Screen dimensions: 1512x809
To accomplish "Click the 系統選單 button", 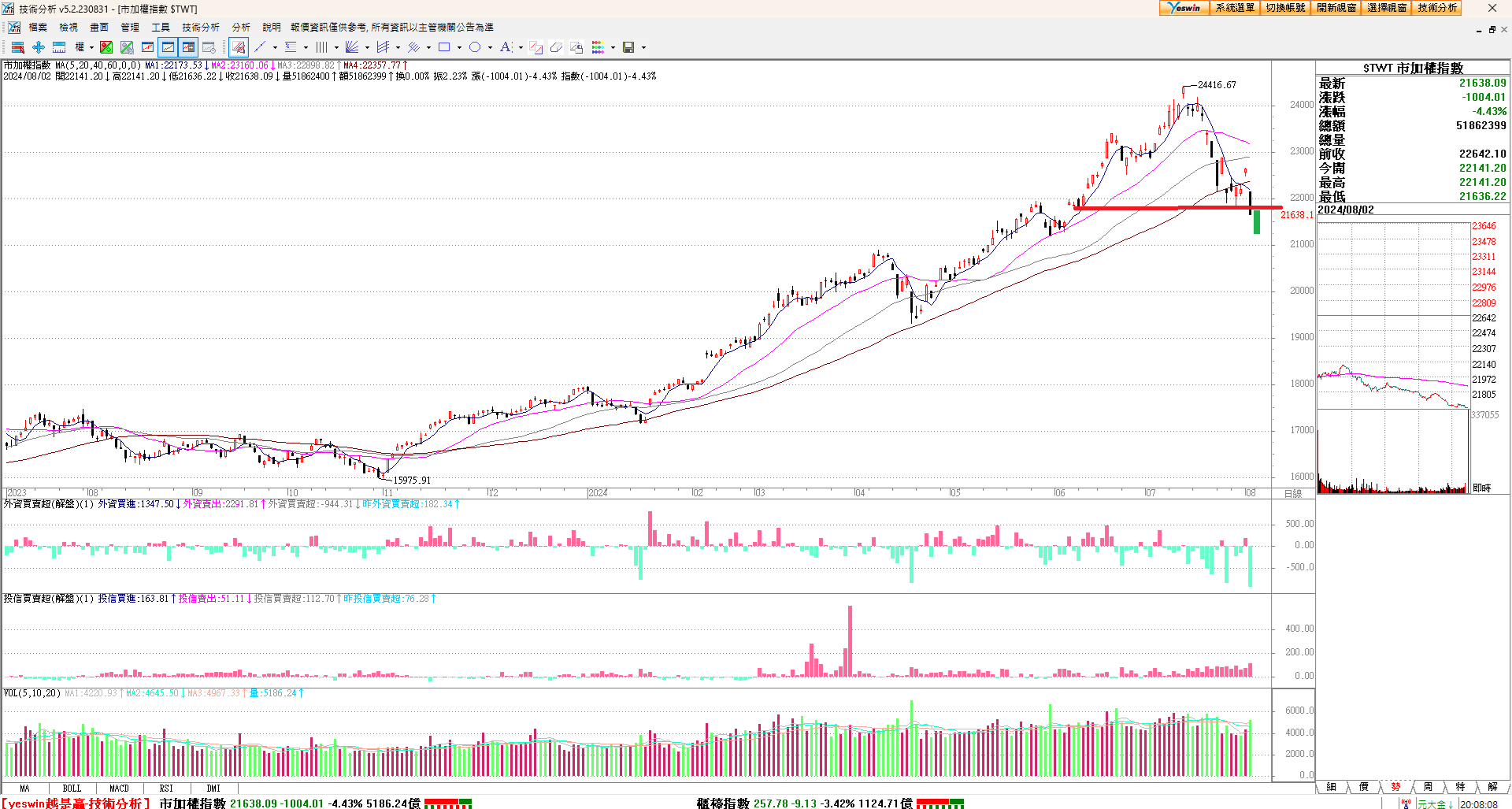I will click(x=1235, y=8).
